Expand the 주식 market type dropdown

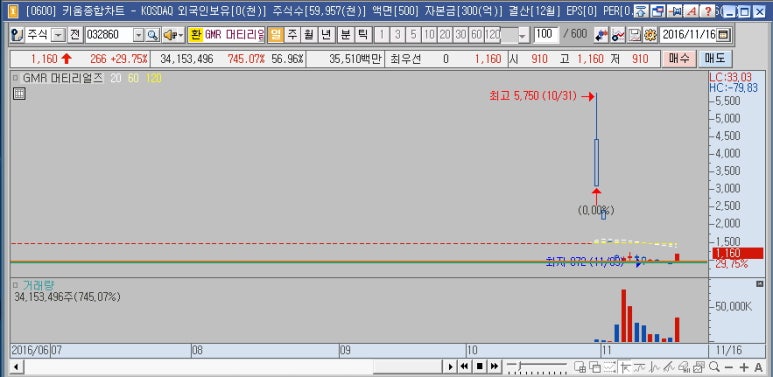59,35
